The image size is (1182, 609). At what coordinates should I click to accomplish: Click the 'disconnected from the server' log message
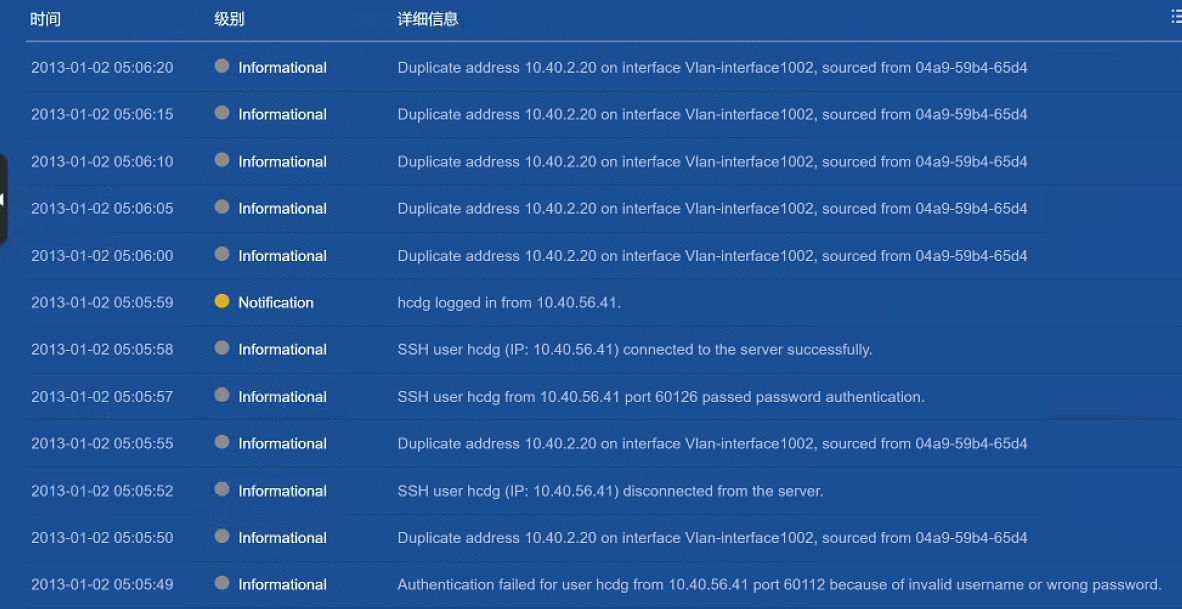coord(610,491)
